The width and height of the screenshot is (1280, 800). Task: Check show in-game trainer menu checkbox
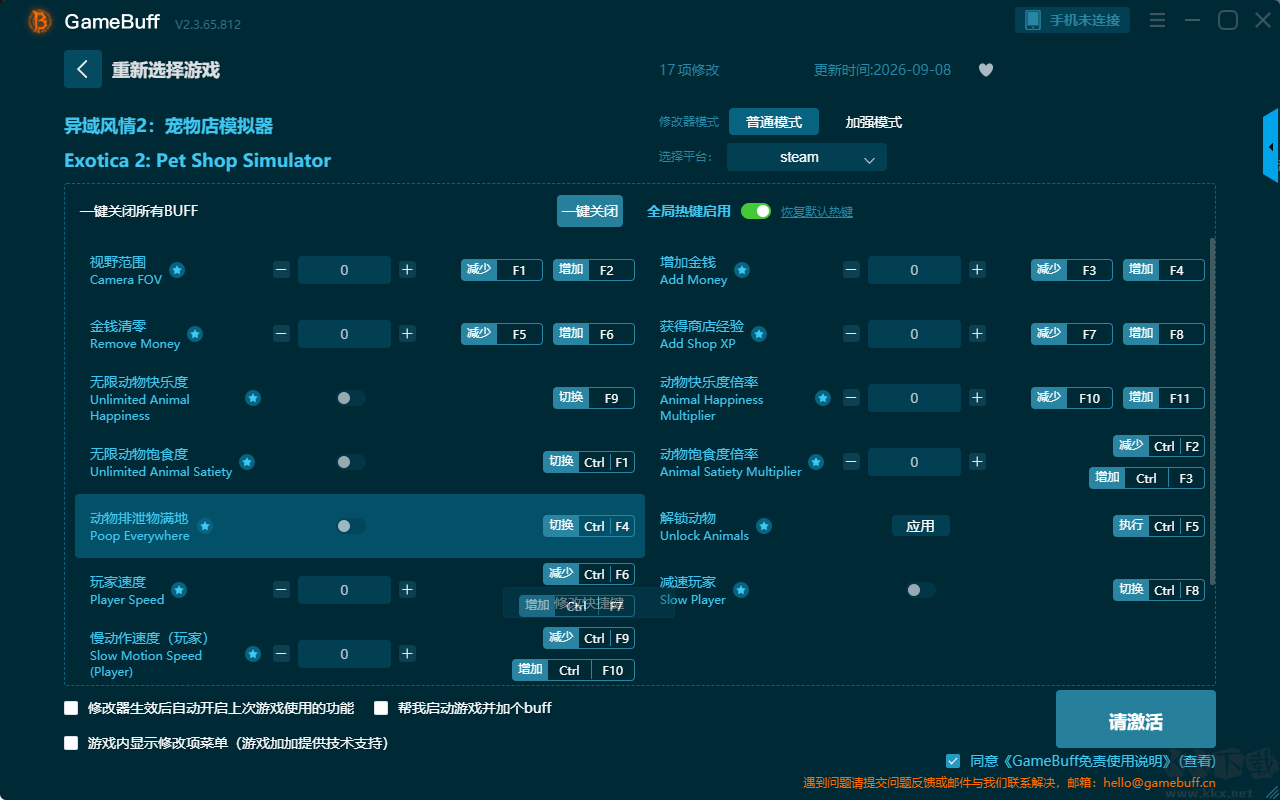71,743
